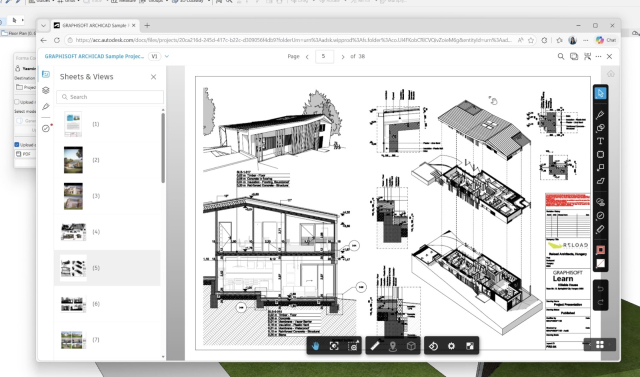Select the red stroke color swatch
Screen dimensions: 640x377
pos(600,250)
